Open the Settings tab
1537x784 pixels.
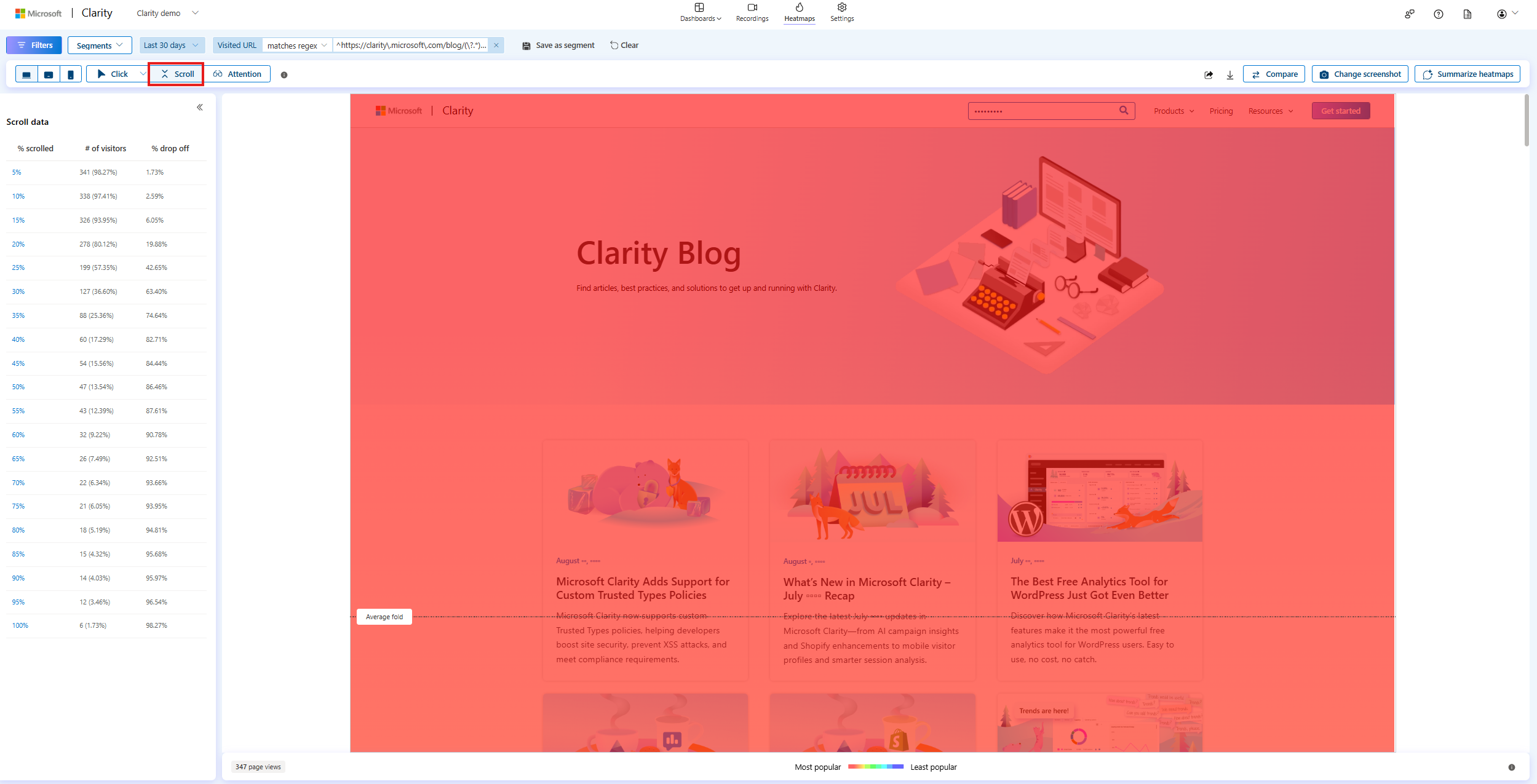click(841, 12)
